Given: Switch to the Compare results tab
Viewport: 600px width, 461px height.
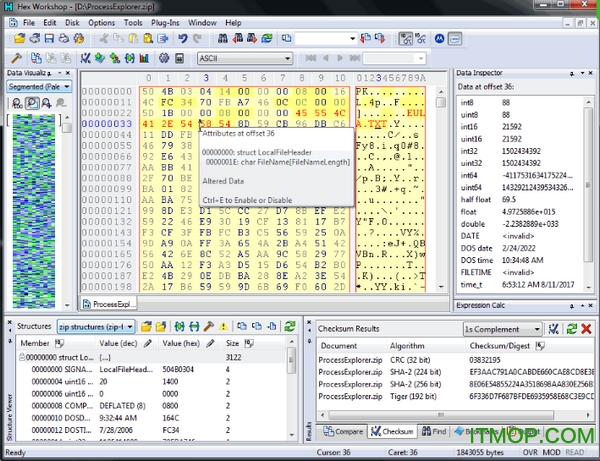Looking at the screenshot, I should 343,431.
